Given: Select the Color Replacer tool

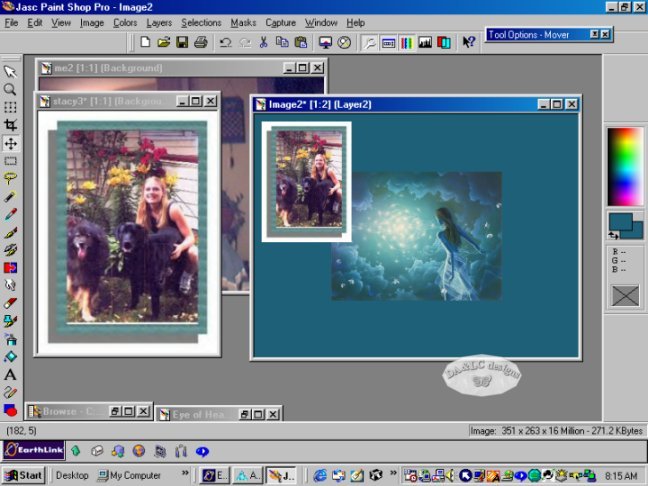Looking at the screenshot, I should pyautogui.click(x=10, y=267).
